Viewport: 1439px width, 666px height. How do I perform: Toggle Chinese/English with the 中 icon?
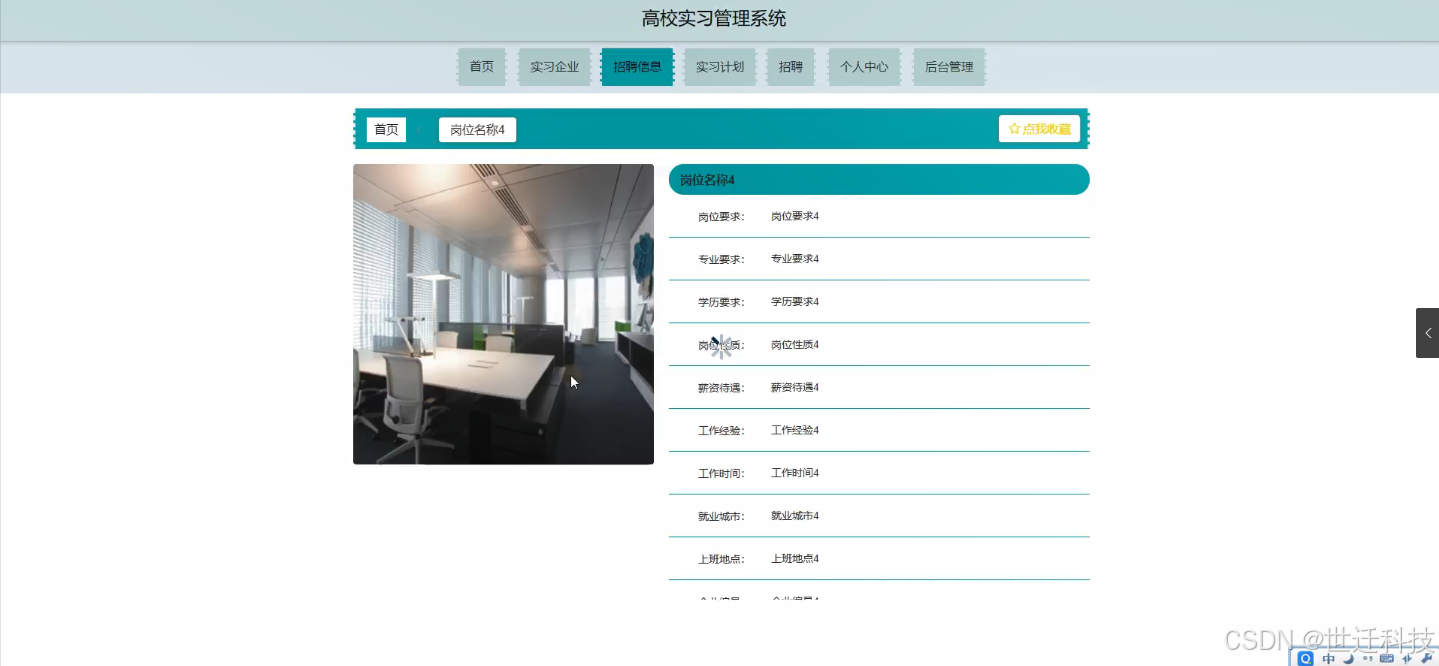click(1328, 658)
